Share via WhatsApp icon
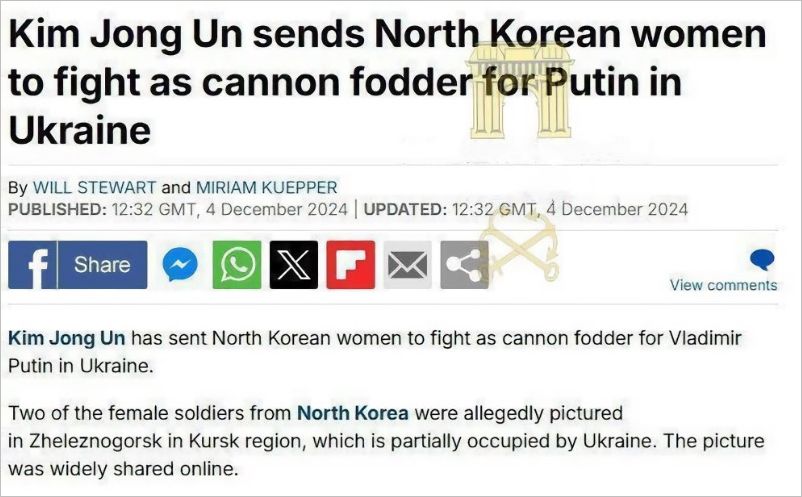 (237, 265)
